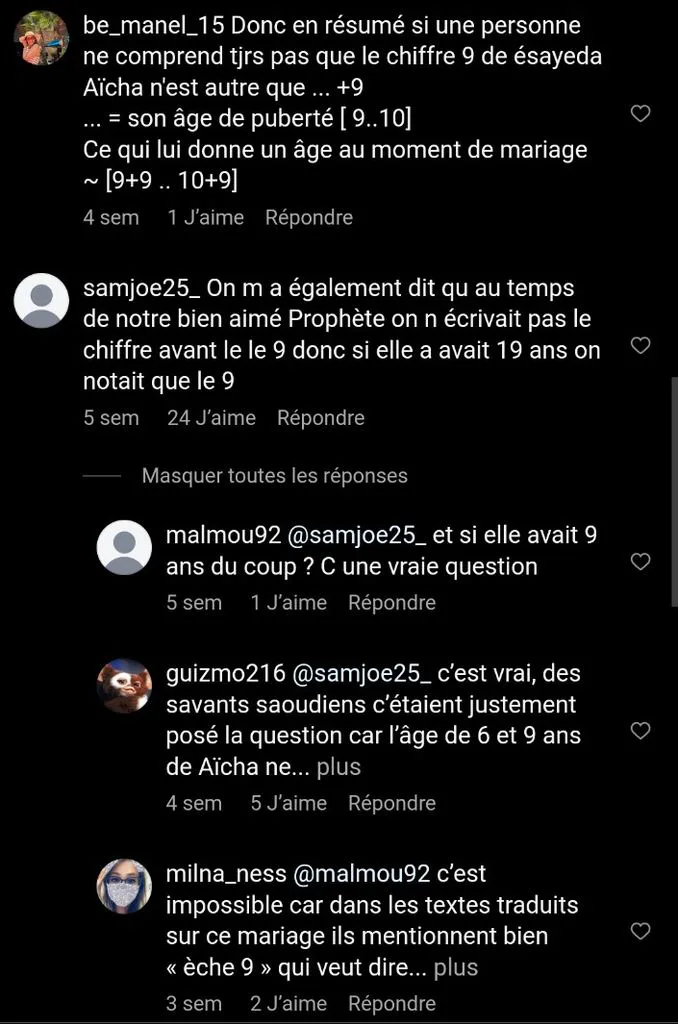The image size is (678, 1024).
Task: Expand guizmo216's comment with plus
Action: [338, 767]
